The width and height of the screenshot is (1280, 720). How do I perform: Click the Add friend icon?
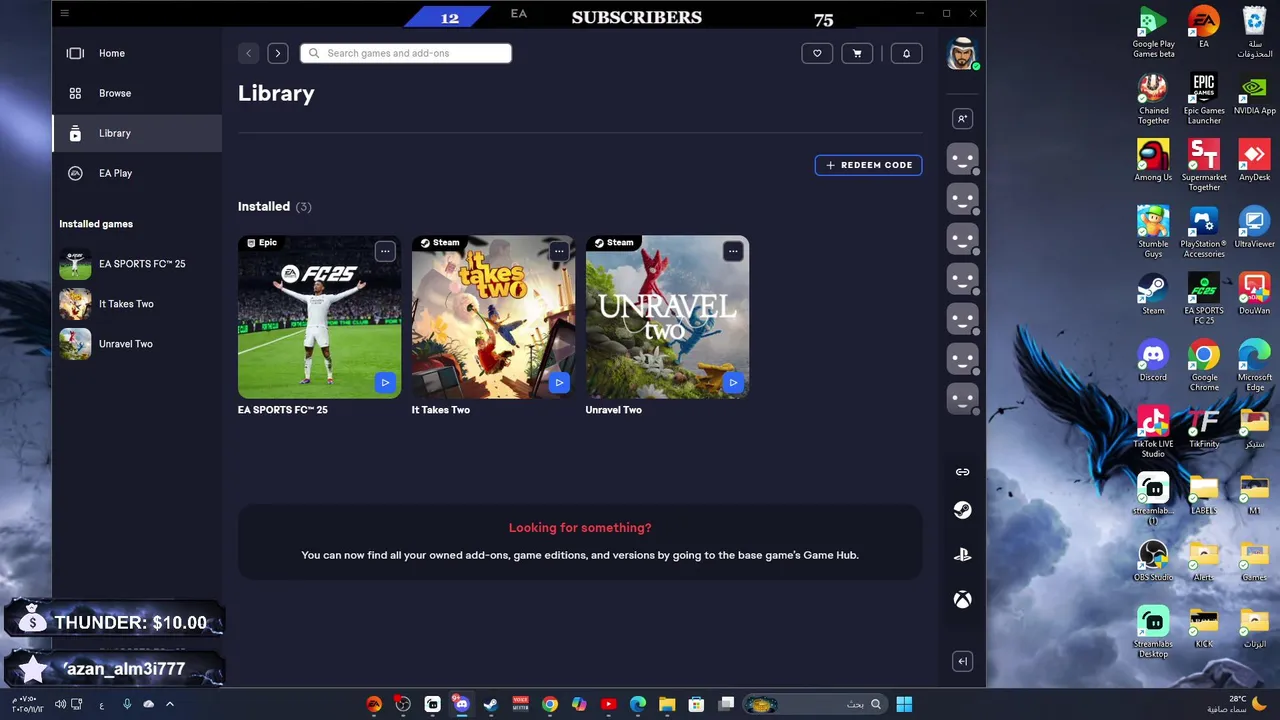tap(962, 118)
